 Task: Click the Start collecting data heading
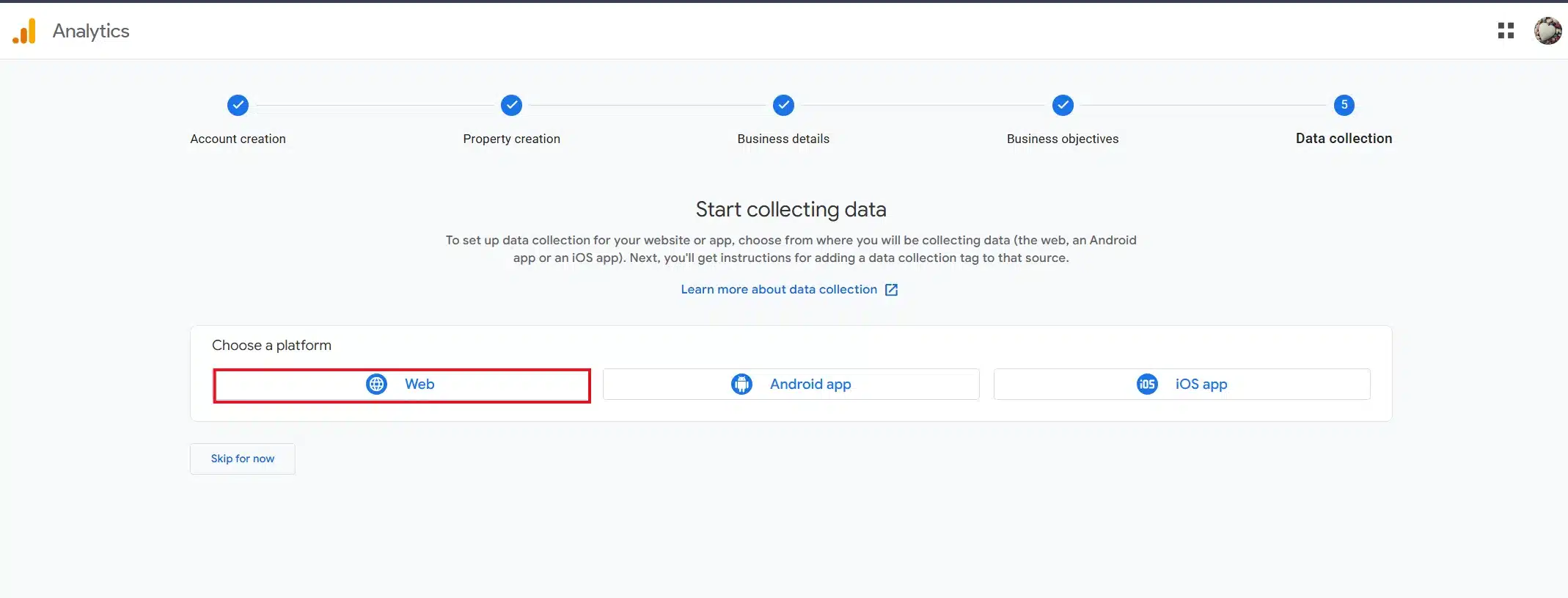coord(791,210)
